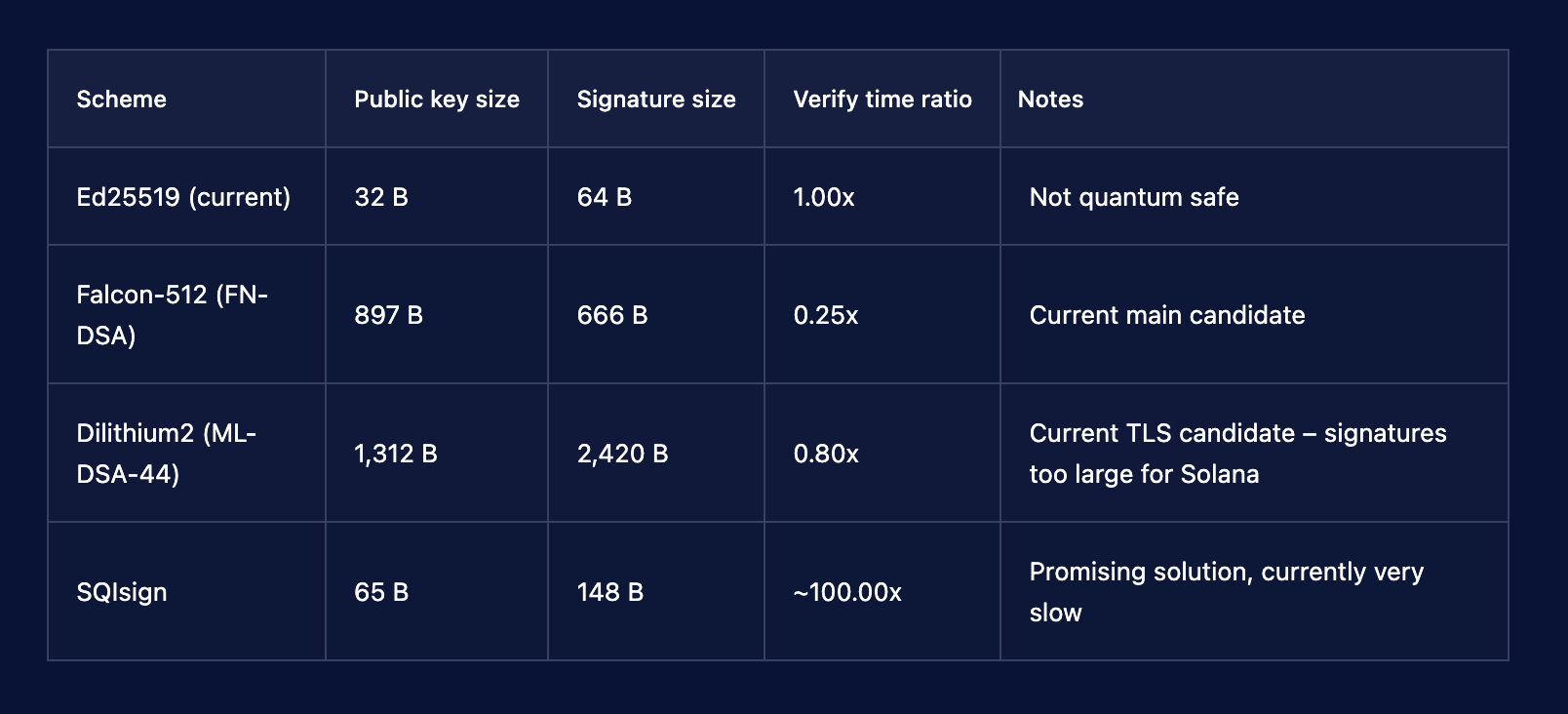Select the SQIsign scheme cell

click(x=122, y=592)
